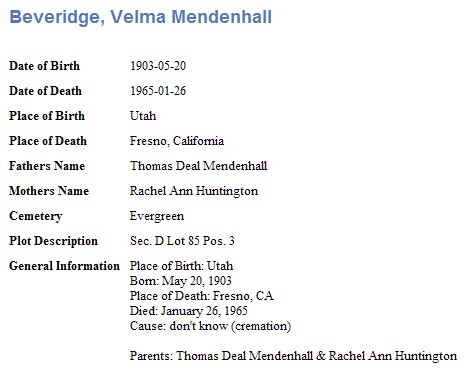Select the Cemetery label
474x386 pixels.
point(36,216)
